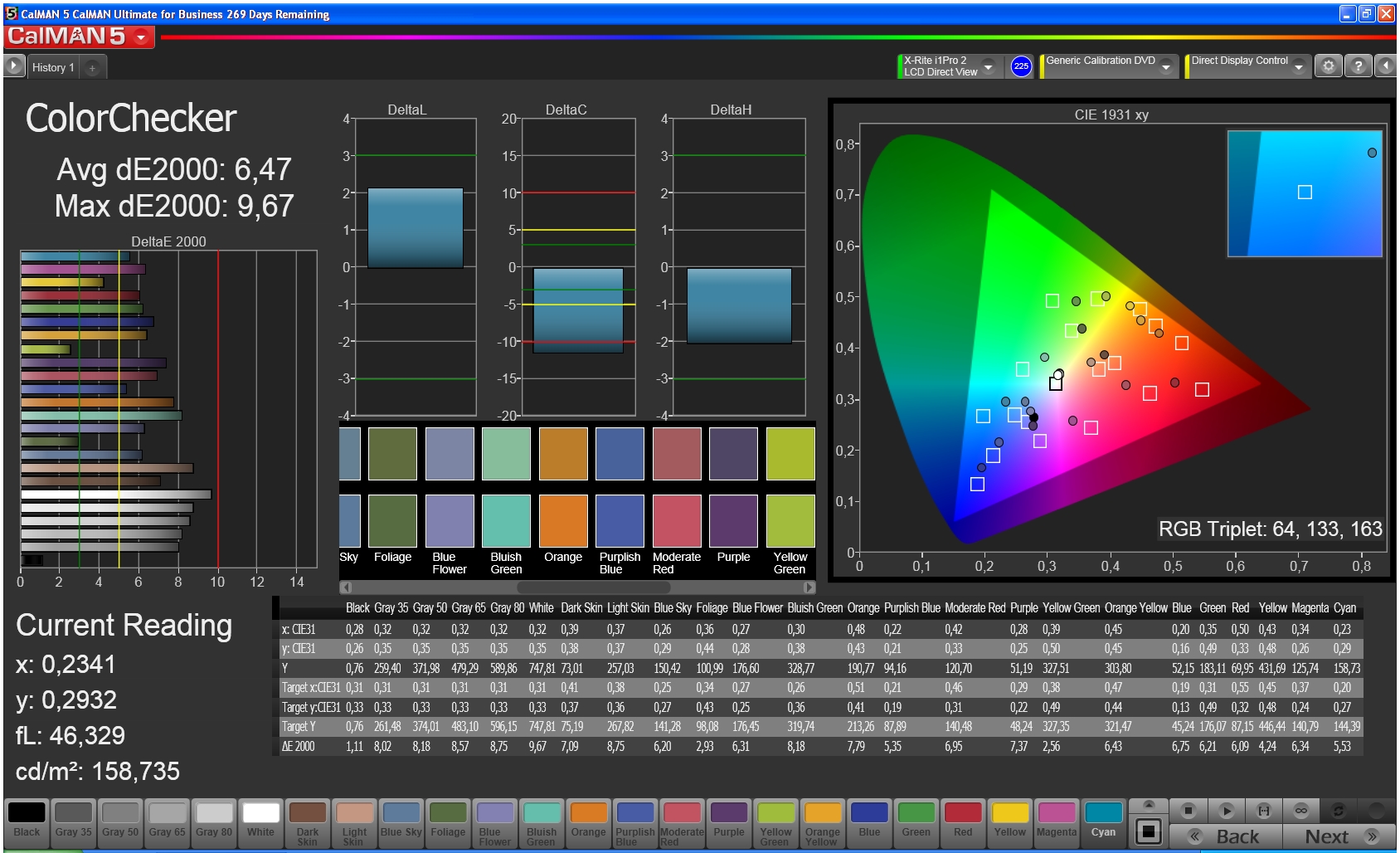The height and width of the screenshot is (853, 1400).
Task: Select the Blue patch in bottom strip
Action: (x=869, y=822)
